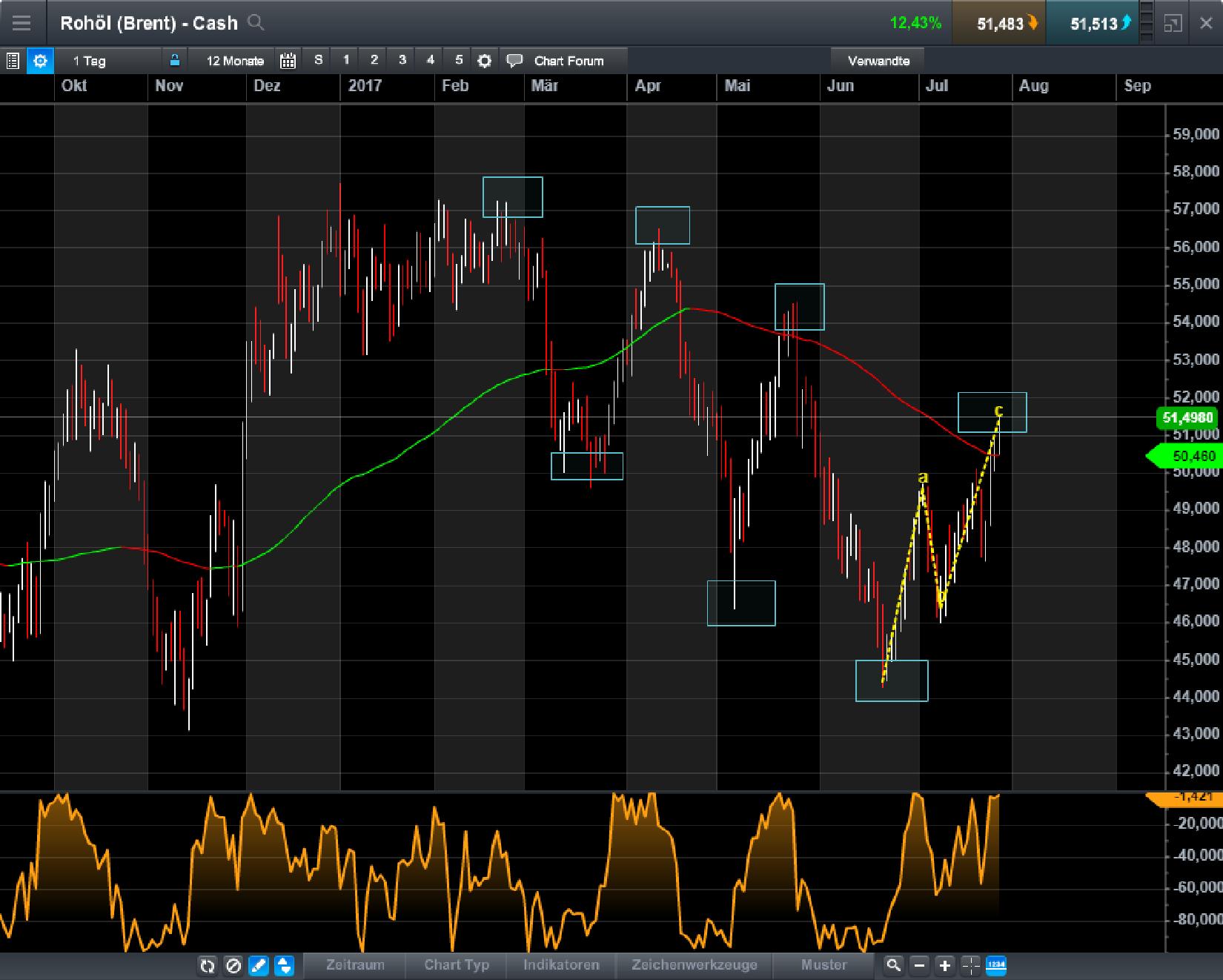This screenshot has width=1223, height=980.
Task: Click the refresh chart icon bottom left
Action: pos(208,966)
